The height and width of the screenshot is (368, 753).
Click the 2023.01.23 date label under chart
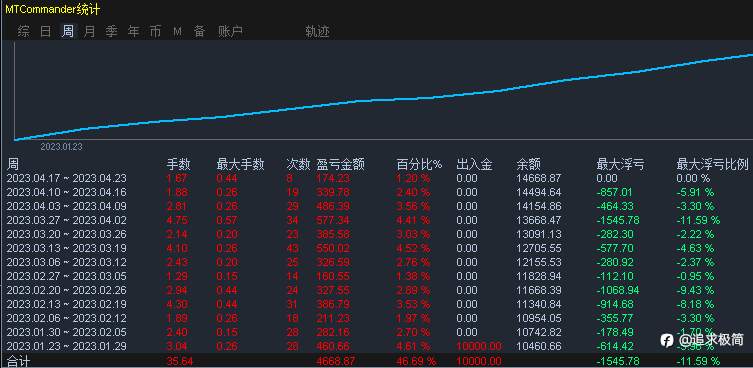pos(61,147)
